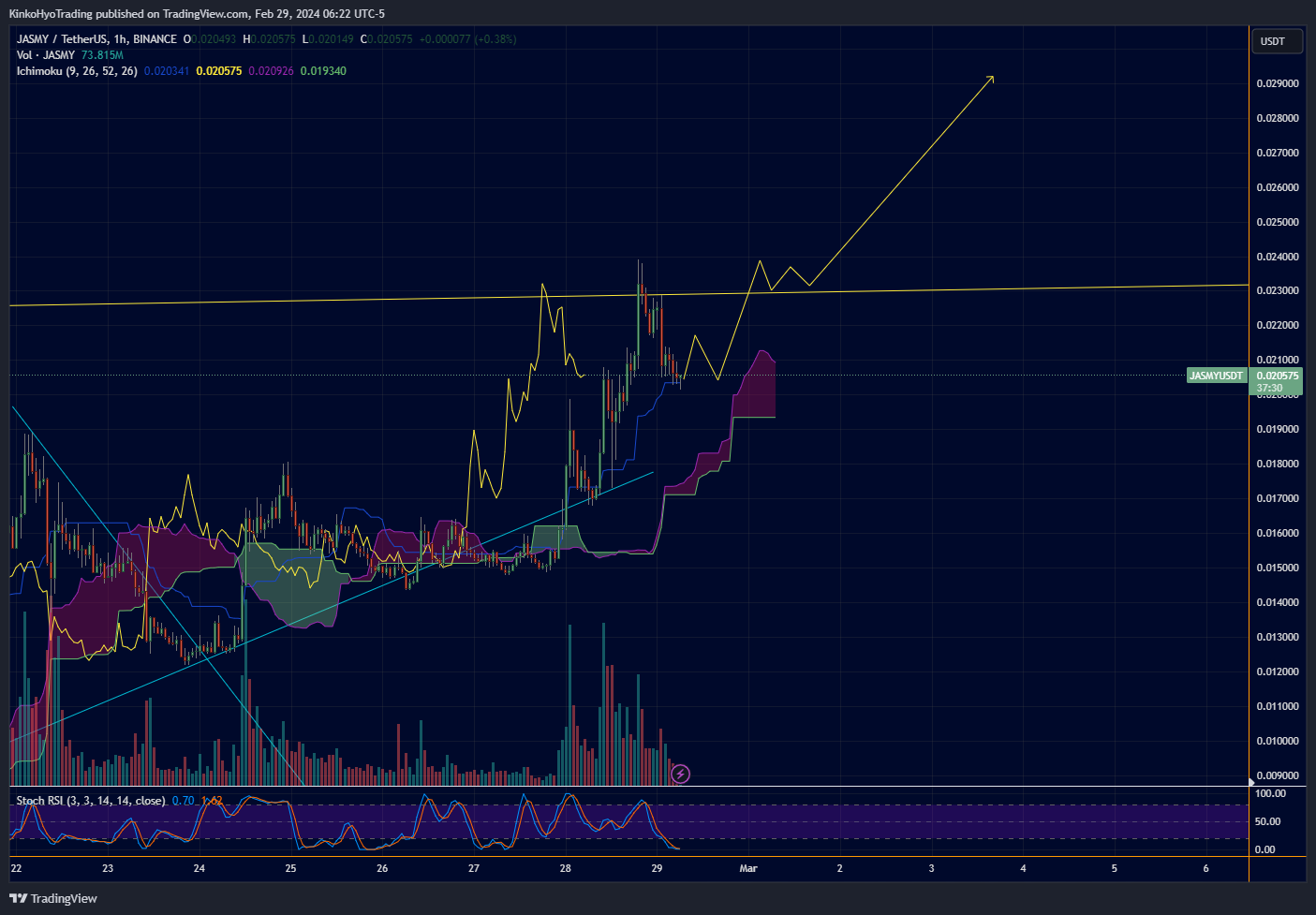
Task: Click the 0.013000 price axis label
Action: pyautogui.click(x=1278, y=637)
